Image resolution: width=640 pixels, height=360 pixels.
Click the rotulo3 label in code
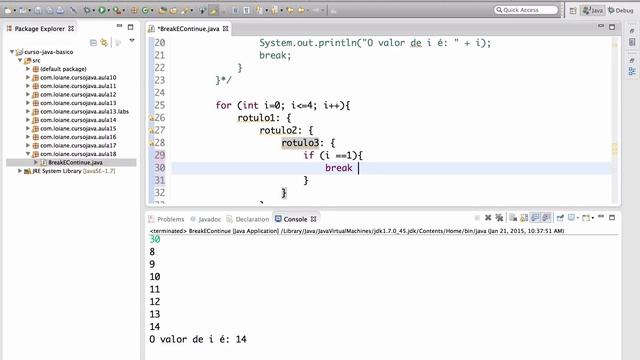(300, 143)
